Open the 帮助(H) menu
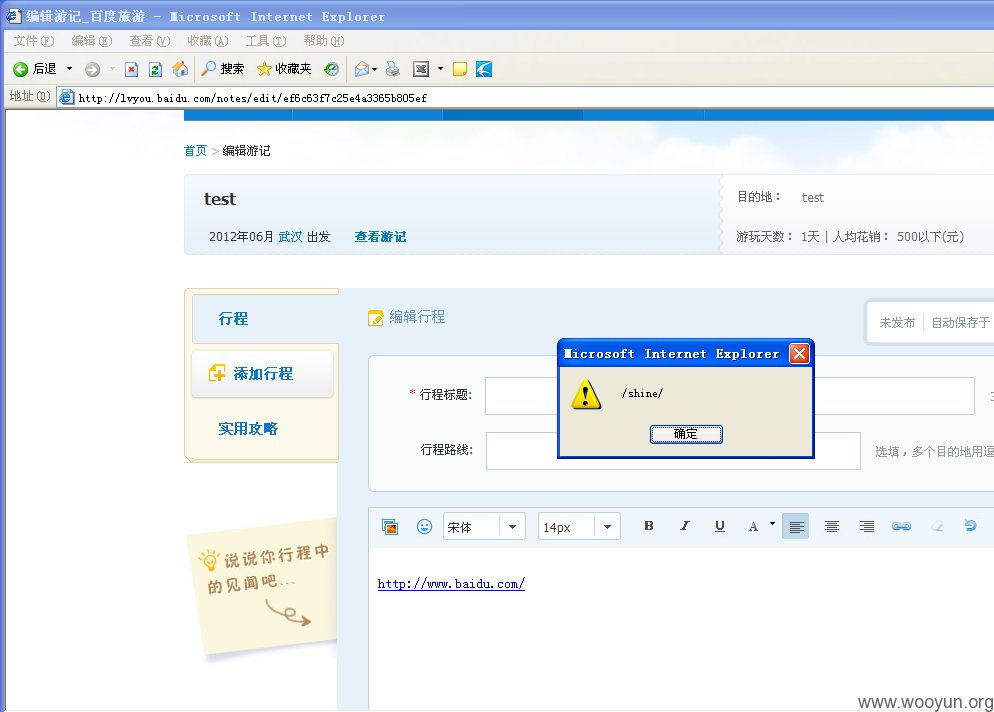994x712 pixels. (324, 41)
